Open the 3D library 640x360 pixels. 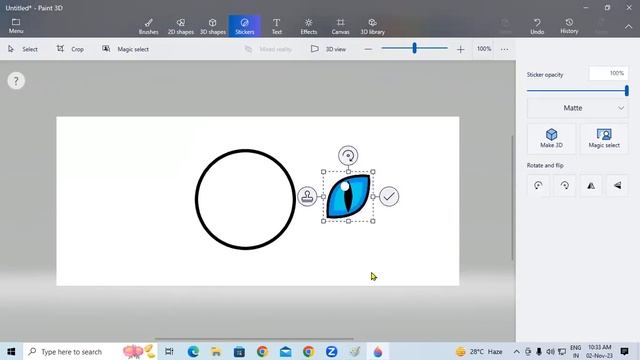click(x=372, y=26)
